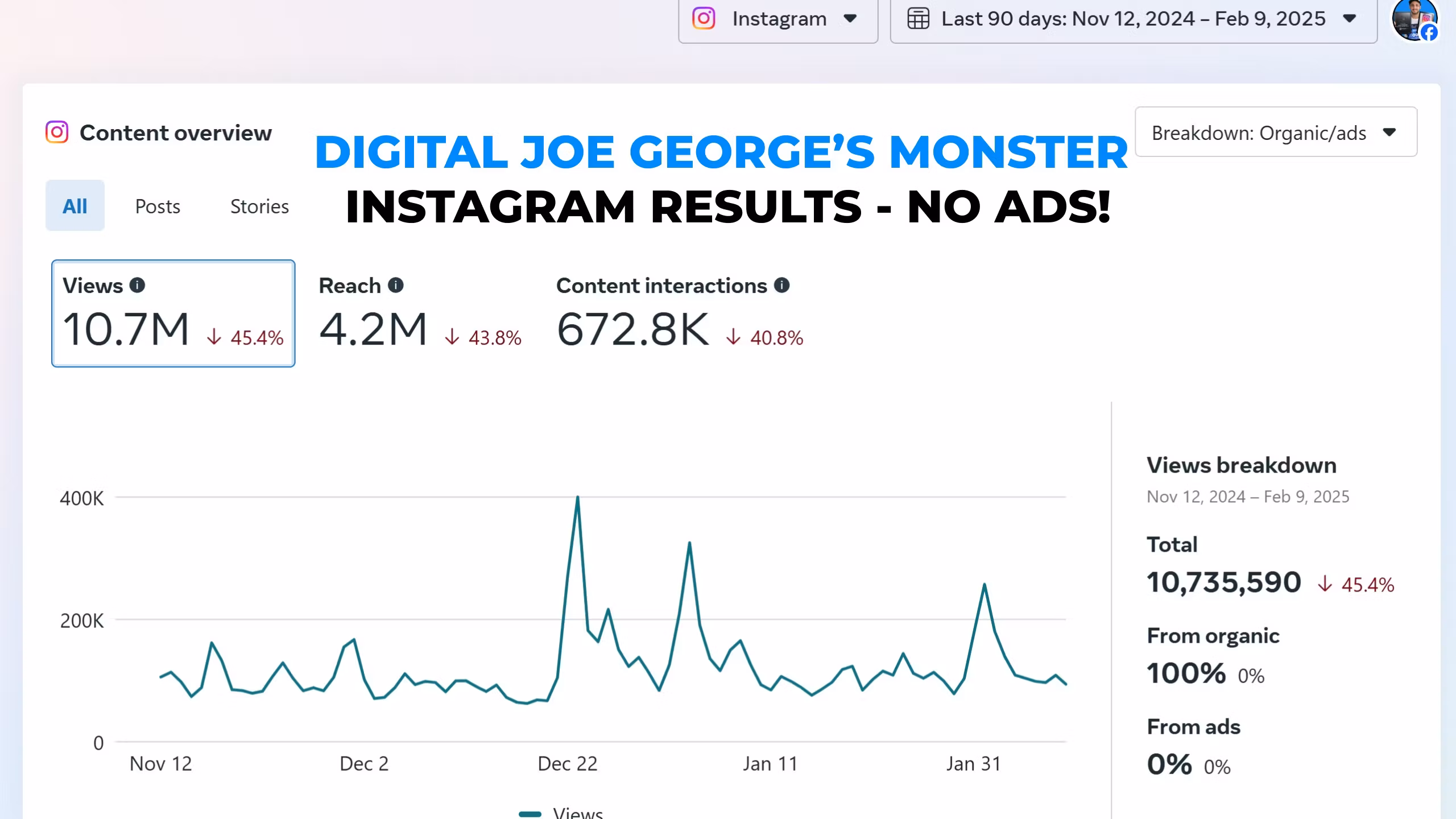The width and height of the screenshot is (1456, 819).
Task: Click the Dec 22 peak on views chart
Action: tap(578, 497)
